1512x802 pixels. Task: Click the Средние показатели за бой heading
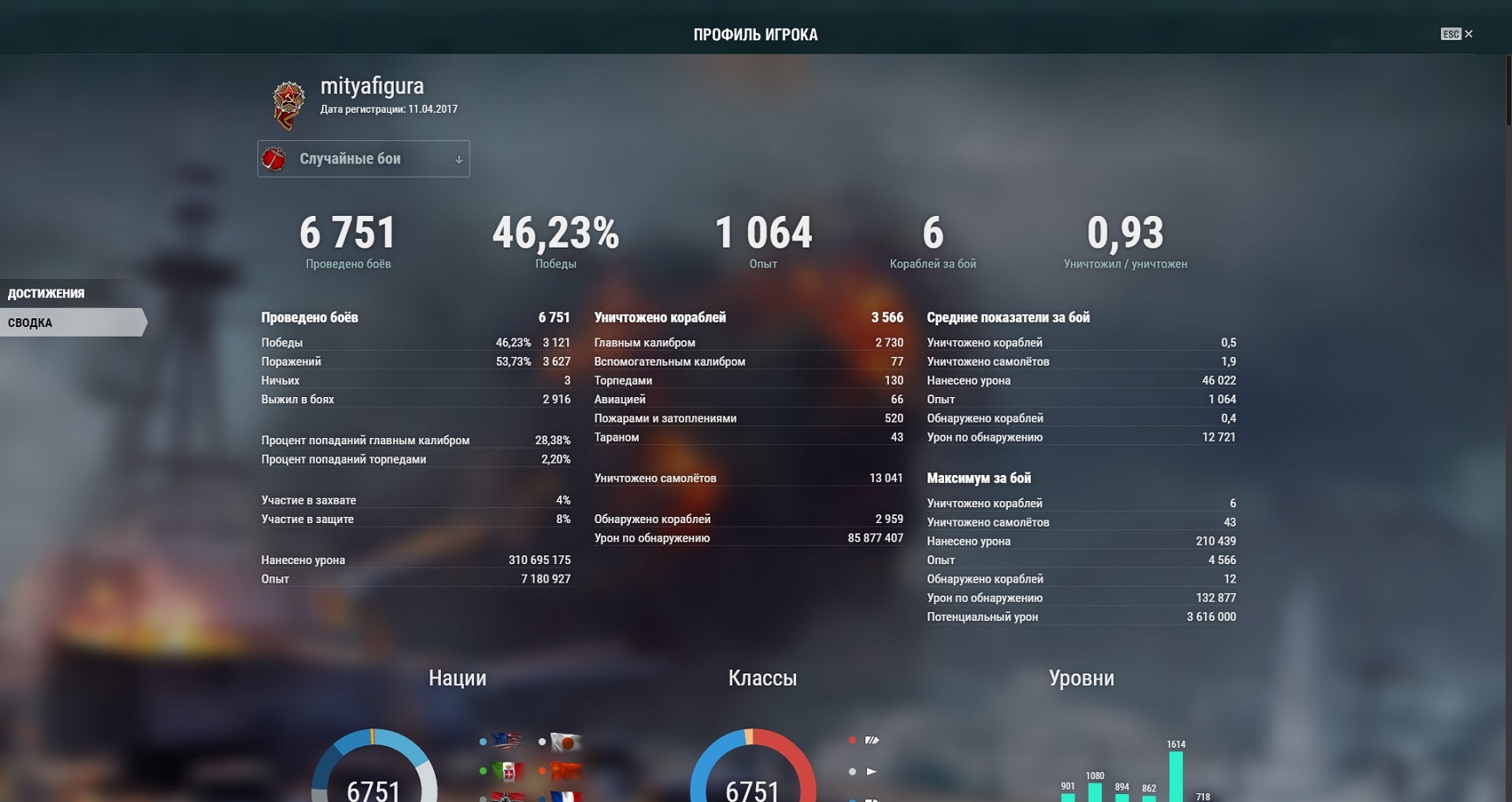(1008, 317)
